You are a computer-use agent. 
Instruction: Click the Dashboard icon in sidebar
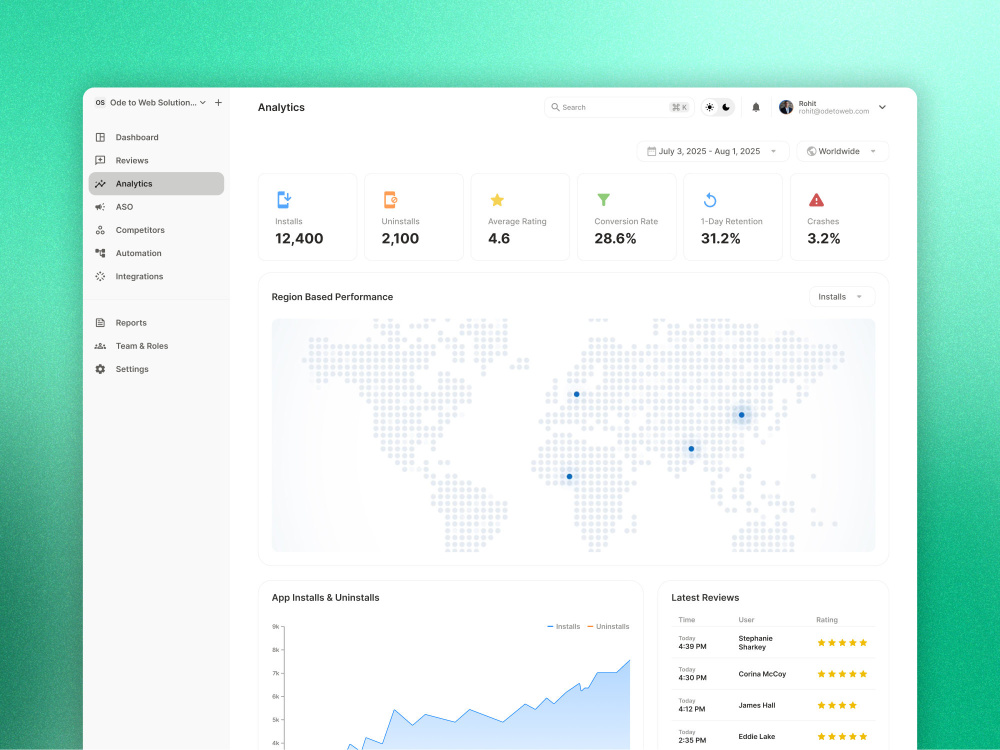(x=100, y=137)
